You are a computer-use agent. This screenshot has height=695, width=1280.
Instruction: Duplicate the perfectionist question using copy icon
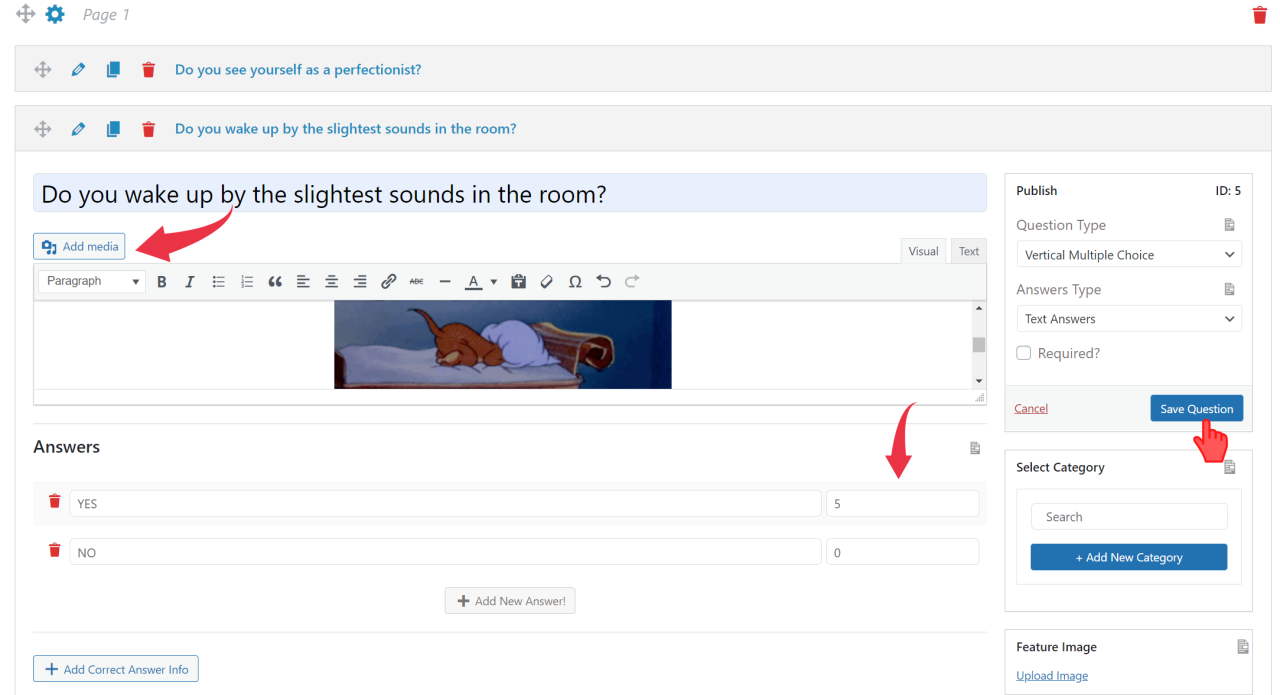113,69
